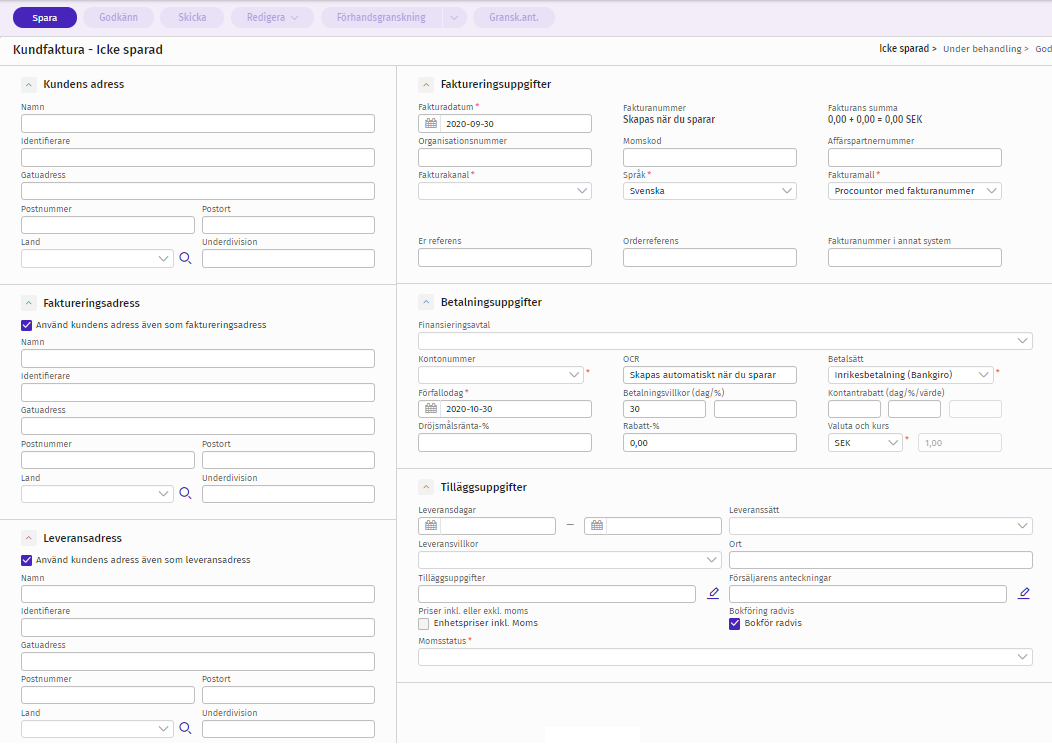Image resolution: width=1052 pixels, height=750 pixels.
Task: Focus the Organisationsnummer field
Action: pyautogui.click(x=505, y=157)
